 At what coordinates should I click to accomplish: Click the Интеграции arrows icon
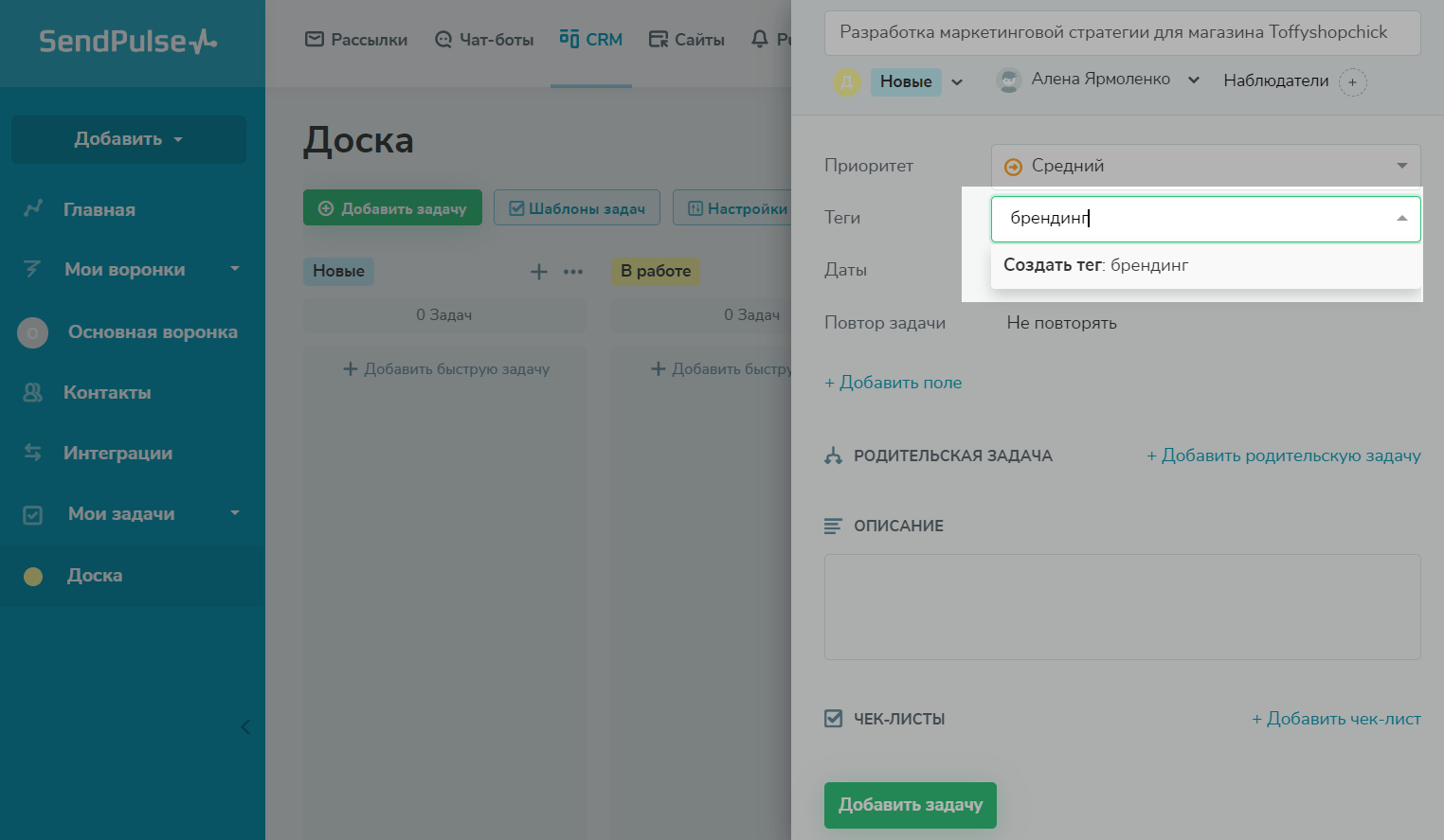pos(33,454)
